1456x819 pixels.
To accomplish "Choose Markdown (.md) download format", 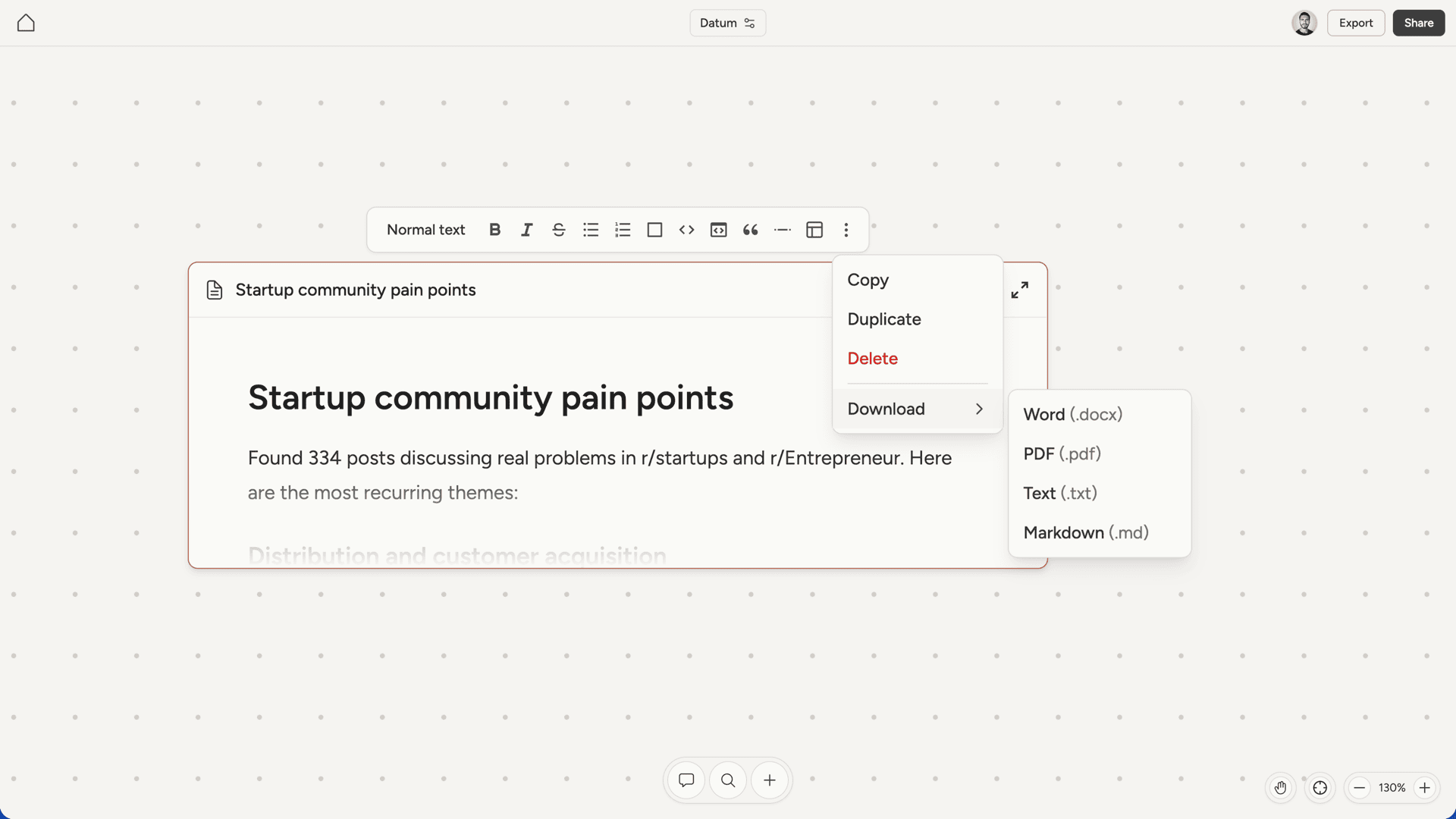I will pyautogui.click(x=1086, y=532).
